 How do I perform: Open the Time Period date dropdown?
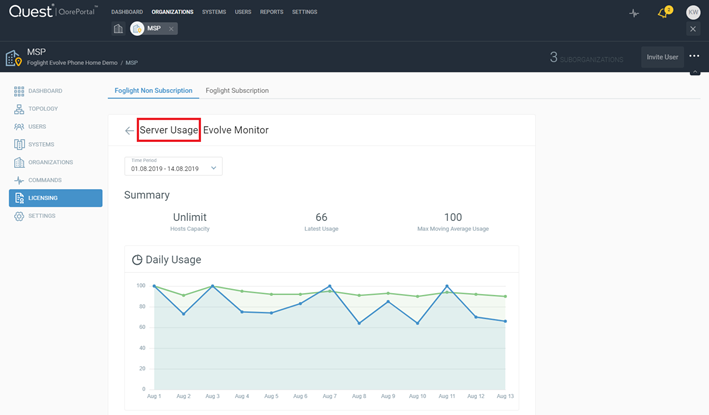pos(173,166)
